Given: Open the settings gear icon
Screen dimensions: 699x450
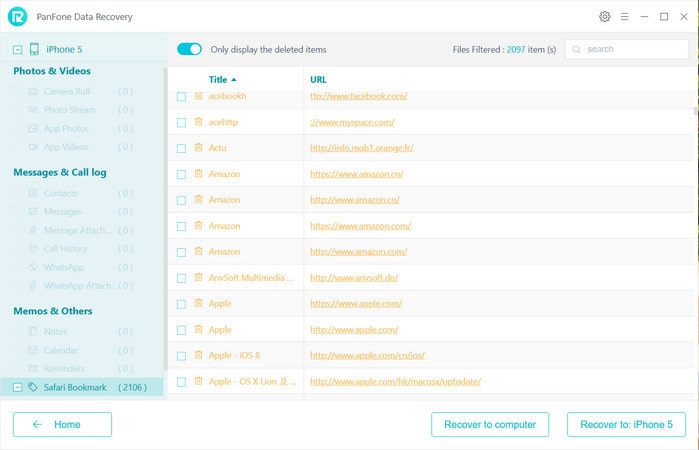Looking at the screenshot, I should click(604, 17).
